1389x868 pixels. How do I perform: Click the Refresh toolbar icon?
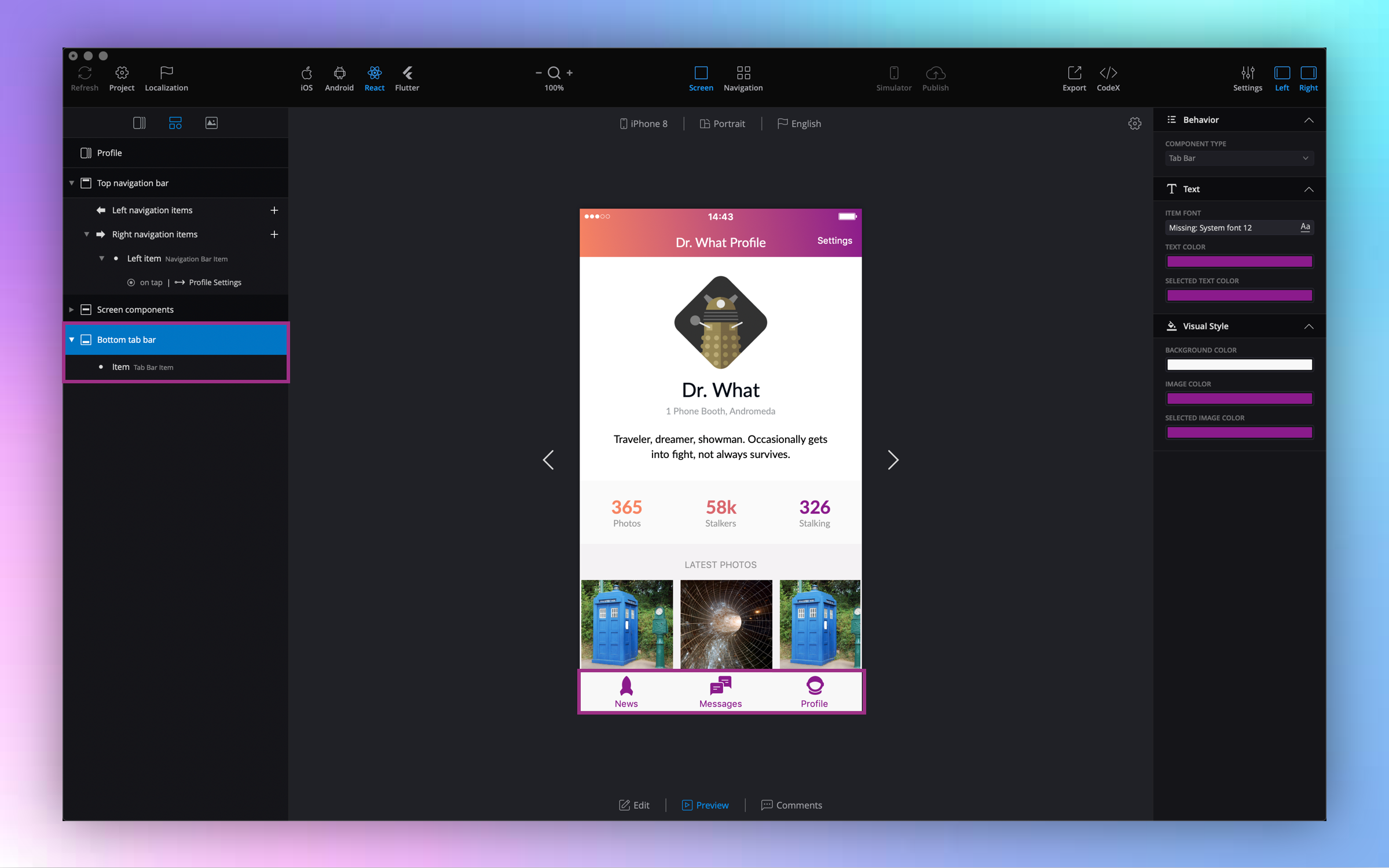point(85,78)
